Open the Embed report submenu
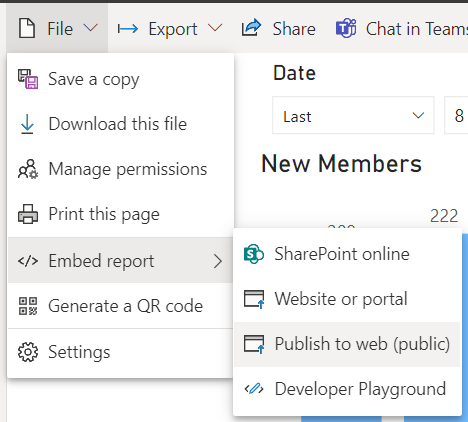Viewport: 468px width, 422px height. tap(120, 260)
